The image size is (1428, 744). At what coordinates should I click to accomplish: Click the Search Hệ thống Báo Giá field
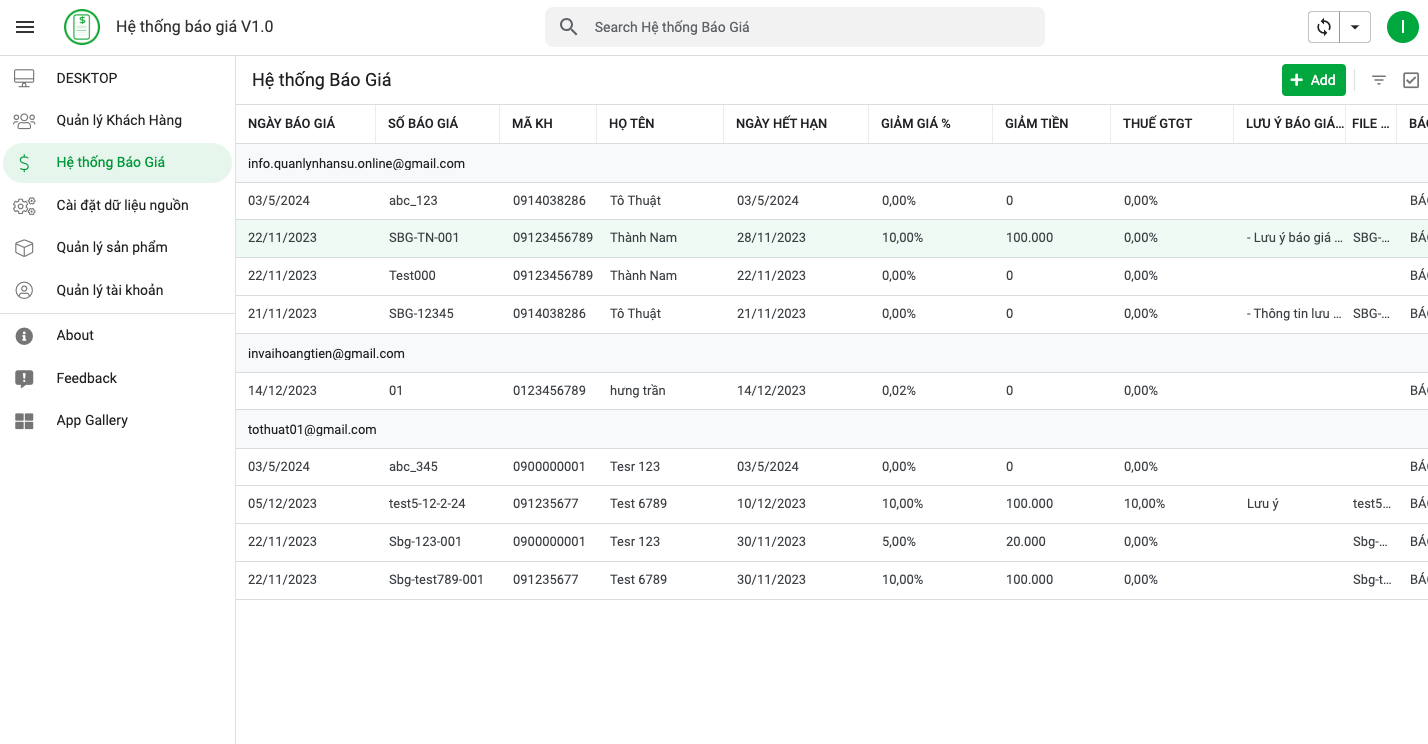click(795, 27)
